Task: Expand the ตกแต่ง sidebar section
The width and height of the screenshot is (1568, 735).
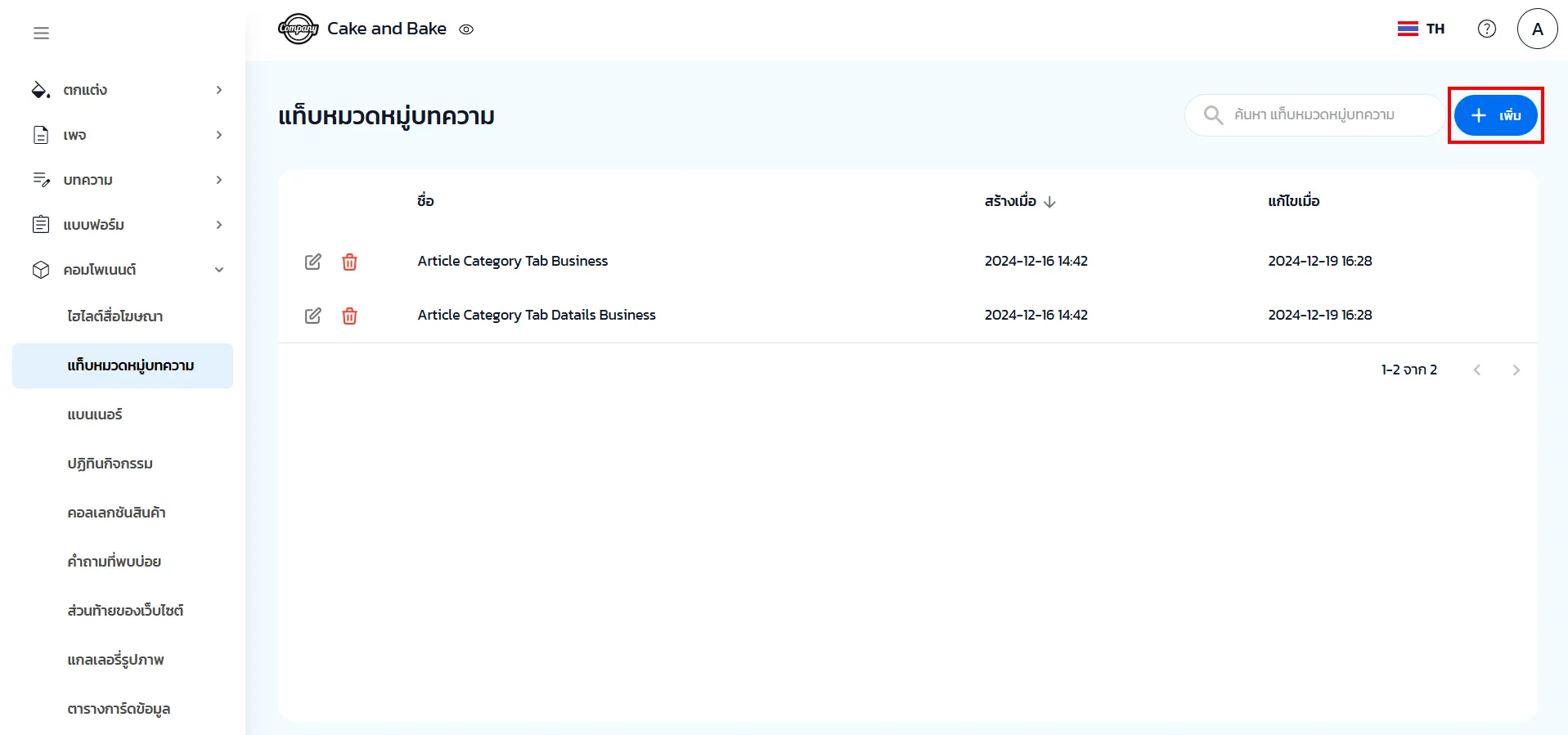Action: tap(127, 90)
